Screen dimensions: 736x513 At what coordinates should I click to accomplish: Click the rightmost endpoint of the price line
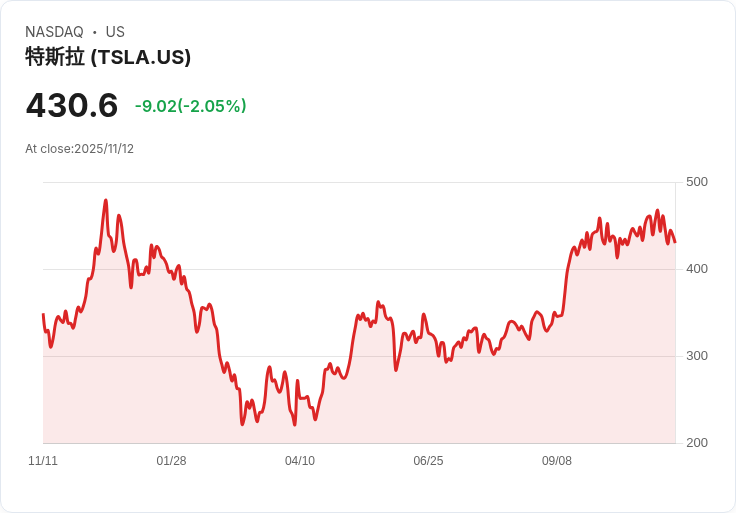click(675, 242)
